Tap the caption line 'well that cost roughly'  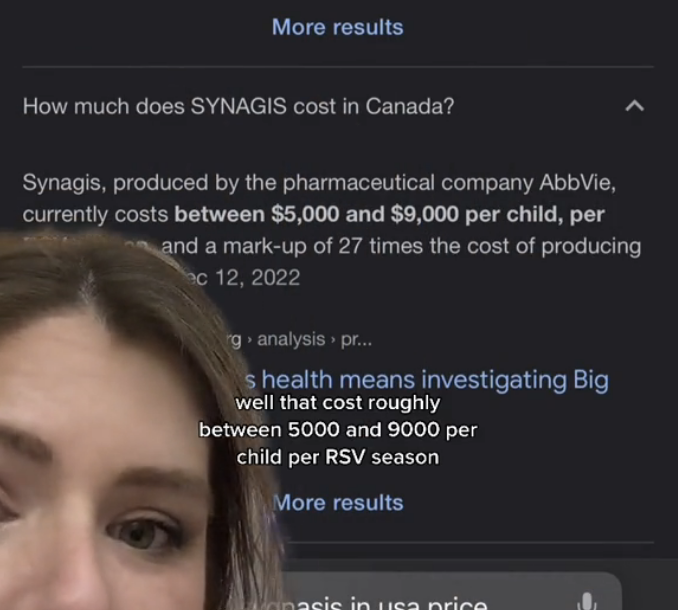pos(338,403)
